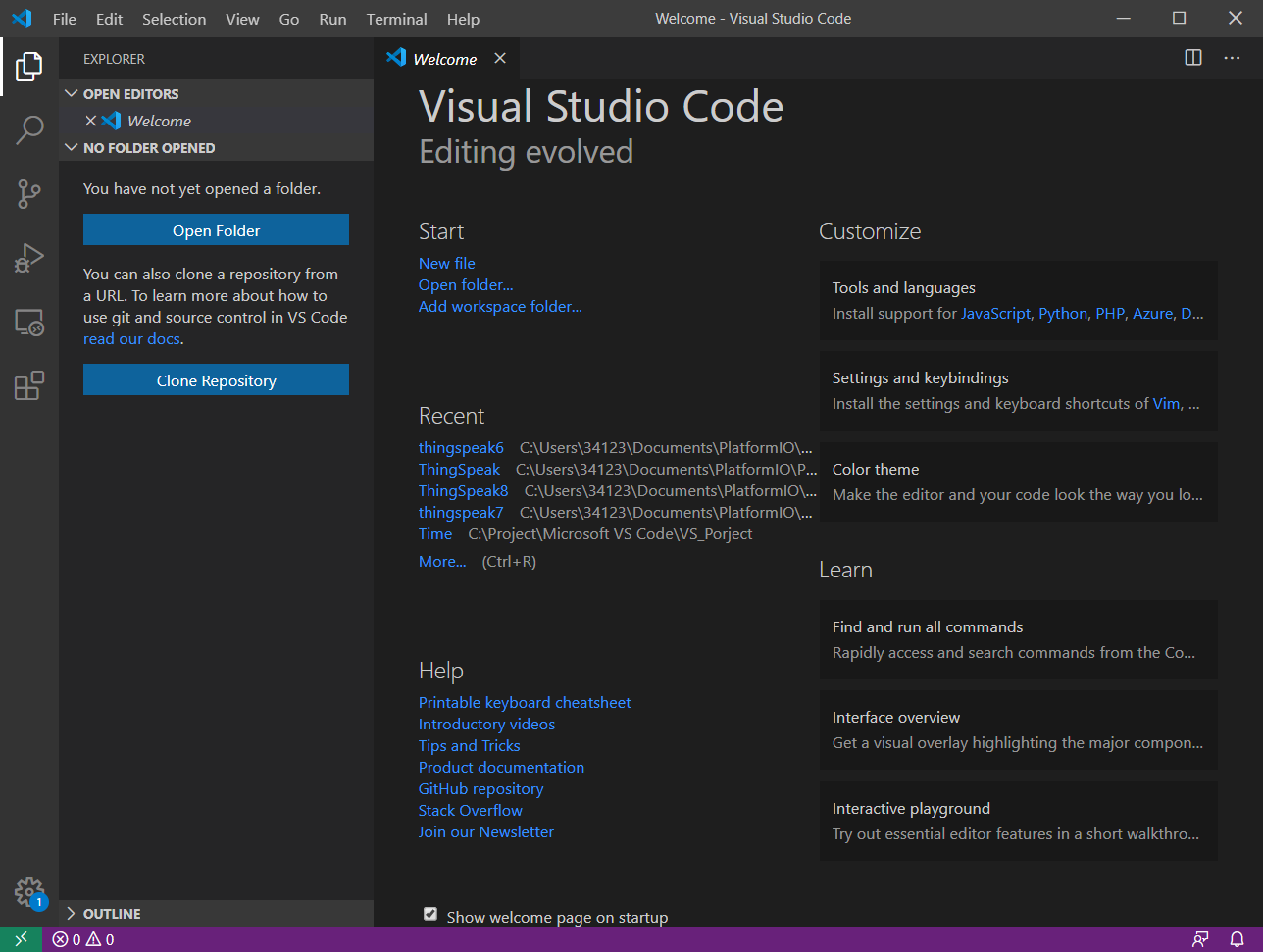Open the Selection menu
The image size is (1263, 952).
coord(174,19)
